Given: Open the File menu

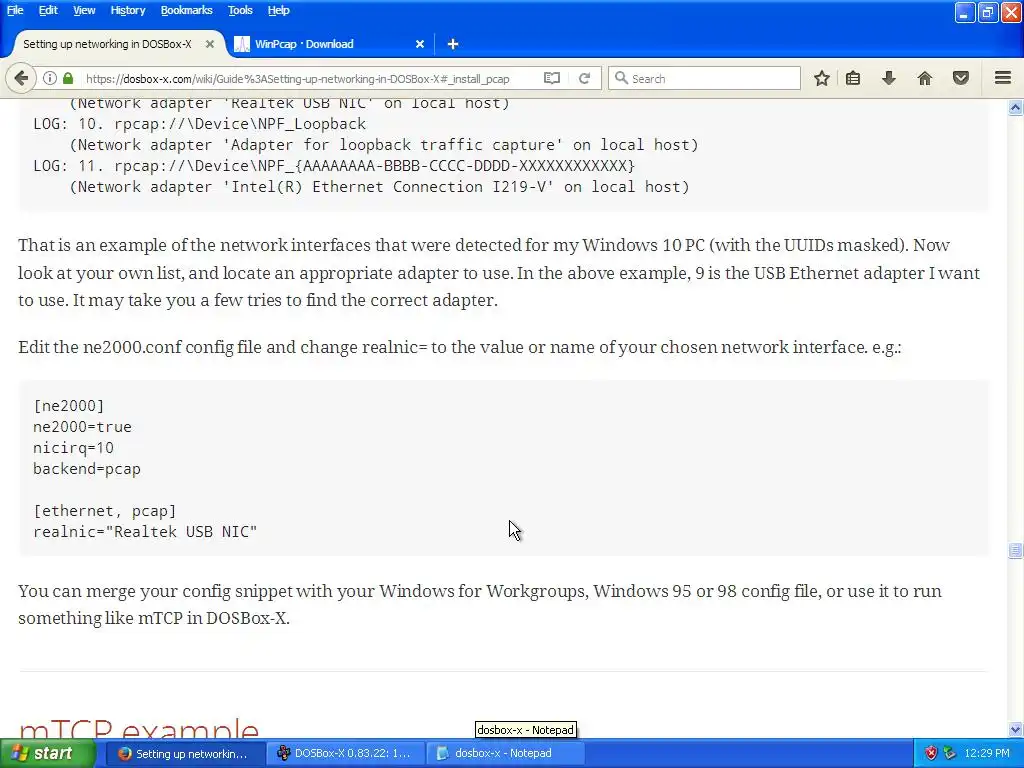Looking at the screenshot, I should (15, 10).
